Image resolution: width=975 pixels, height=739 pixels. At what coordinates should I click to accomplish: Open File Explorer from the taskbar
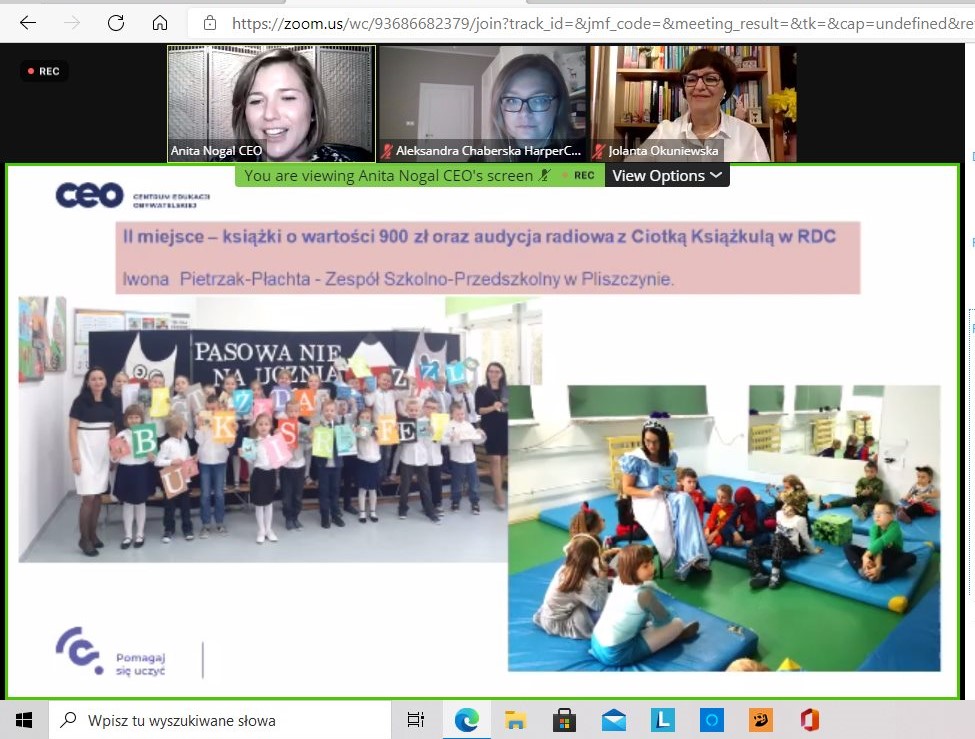point(515,720)
